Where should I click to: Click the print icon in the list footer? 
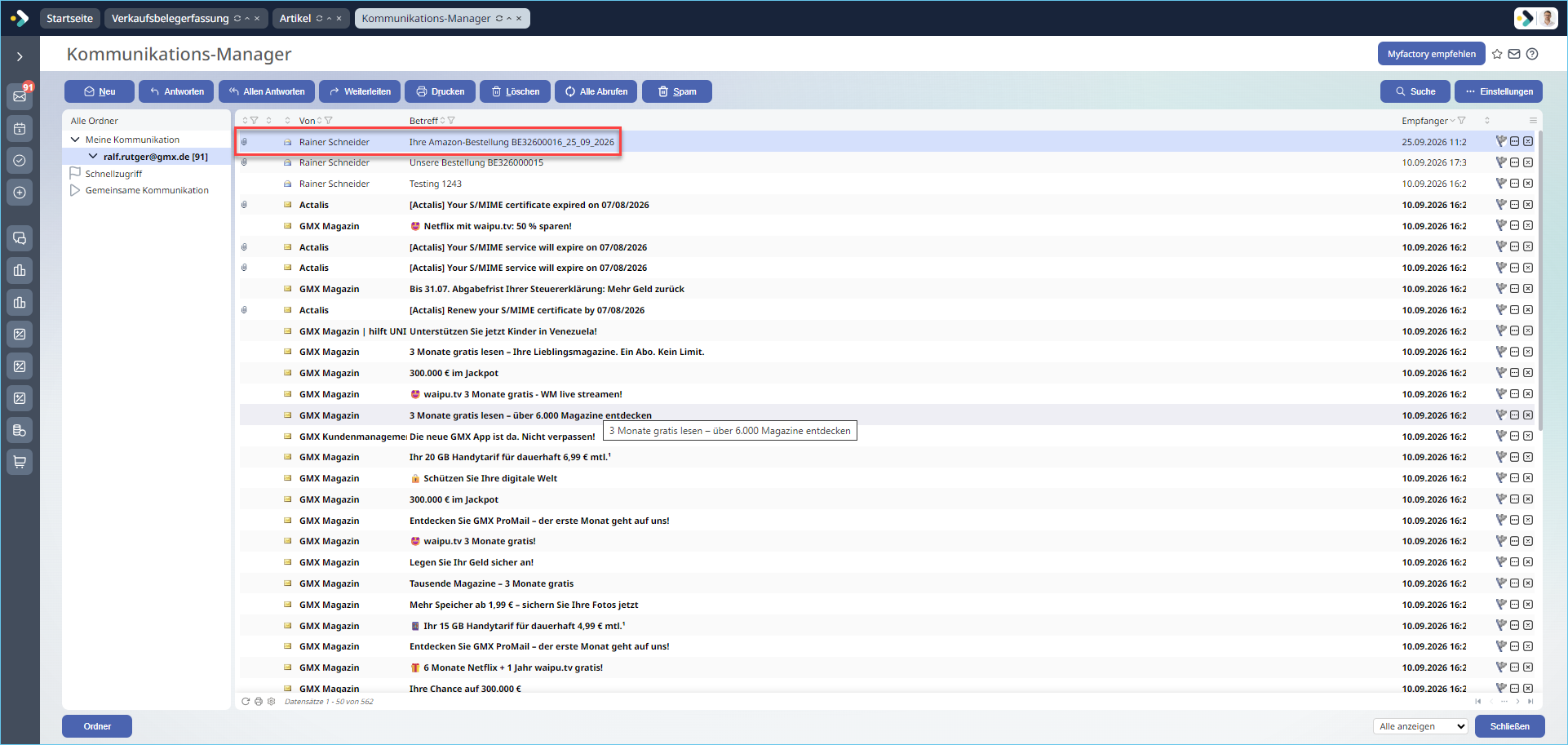(x=259, y=702)
